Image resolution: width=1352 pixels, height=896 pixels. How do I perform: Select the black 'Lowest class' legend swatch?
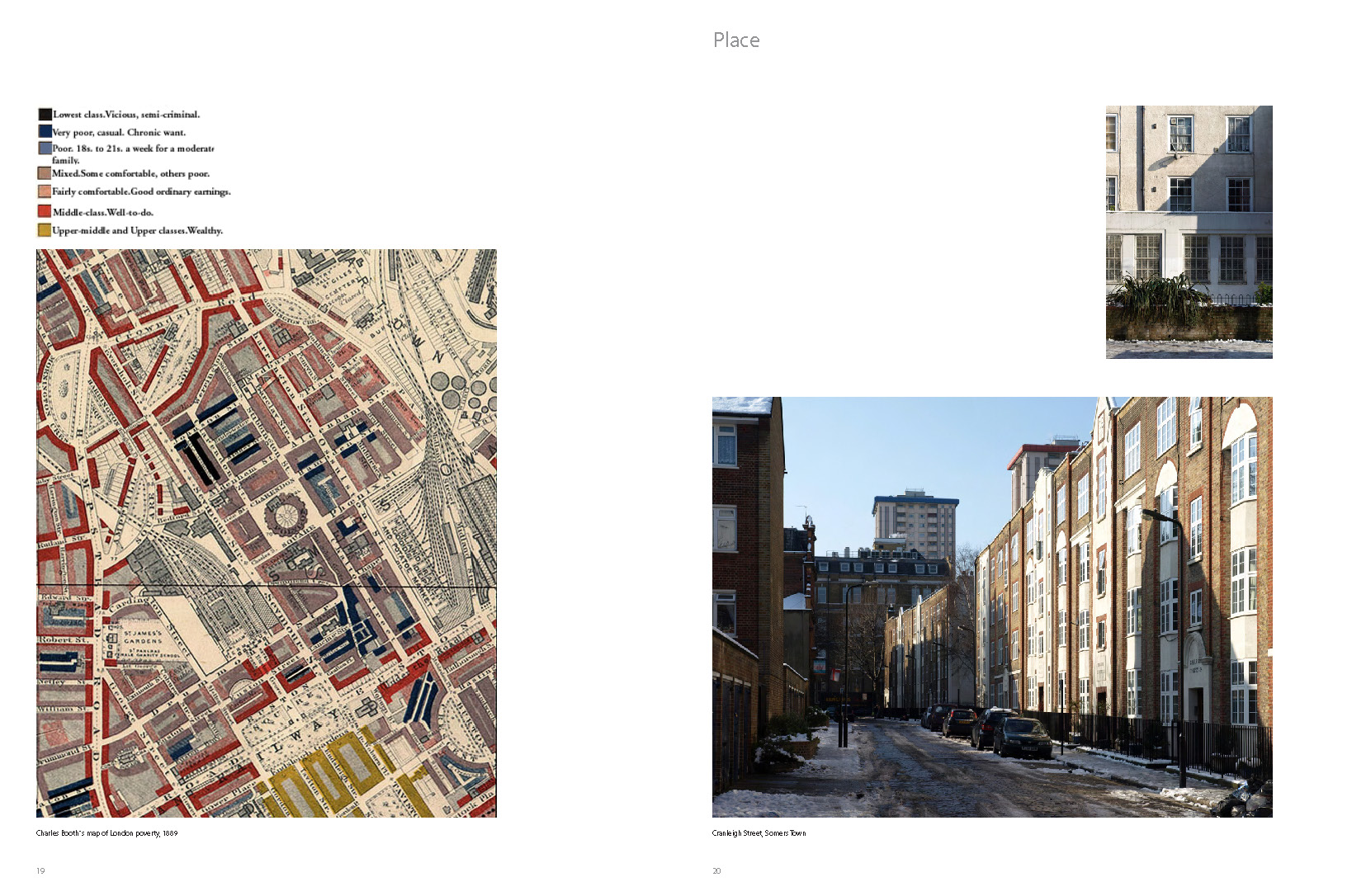[x=45, y=114]
